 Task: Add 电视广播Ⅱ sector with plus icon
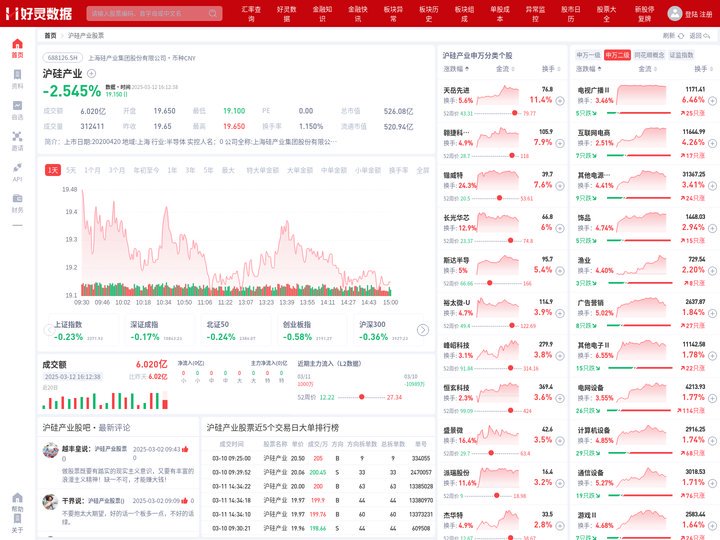(712, 101)
